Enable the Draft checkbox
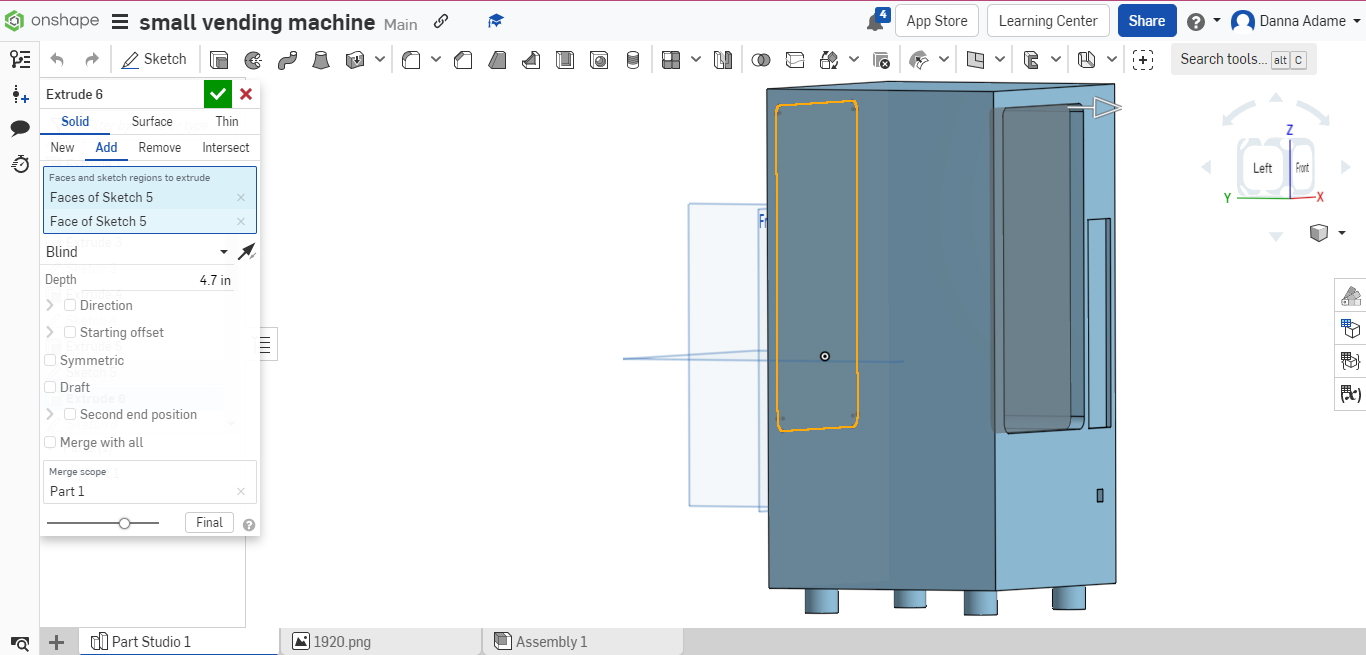The height and width of the screenshot is (655, 1366). pyautogui.click(x=50, y=387)
